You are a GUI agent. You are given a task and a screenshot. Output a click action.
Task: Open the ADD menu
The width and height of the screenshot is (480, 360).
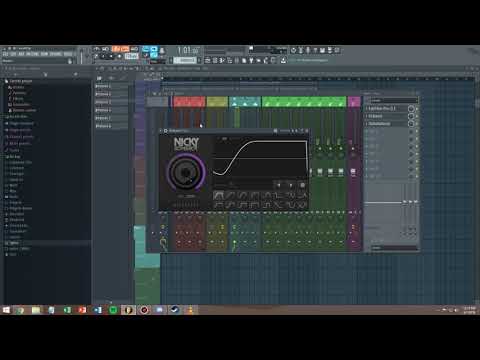21,54
